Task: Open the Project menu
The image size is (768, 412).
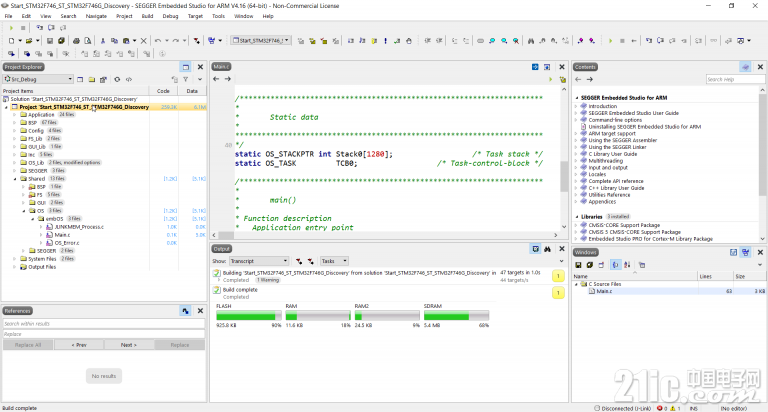Action: click(x=124, y=16)
